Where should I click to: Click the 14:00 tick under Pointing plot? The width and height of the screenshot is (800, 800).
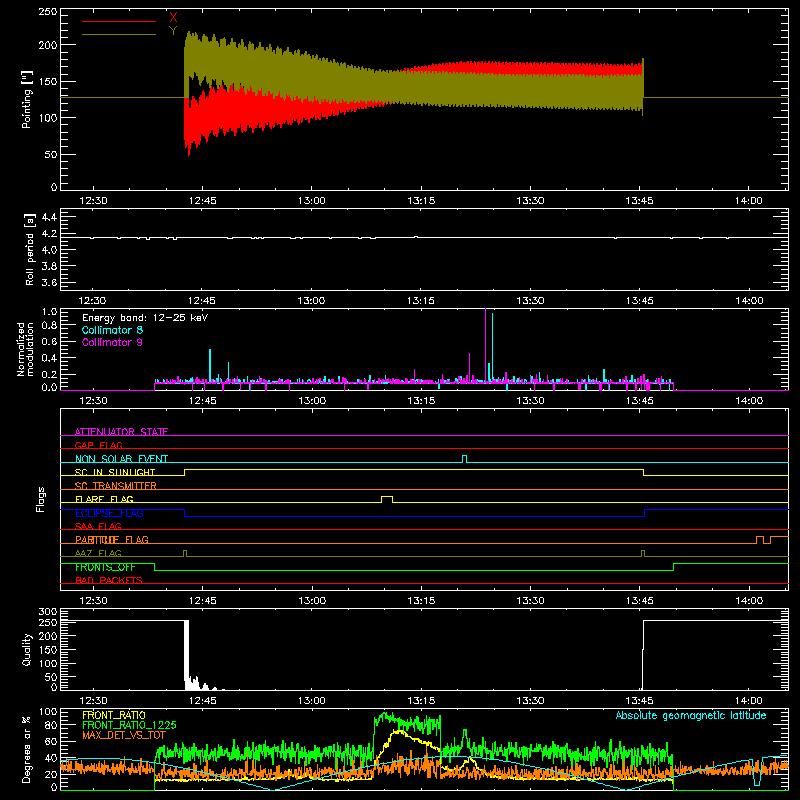(748, 201)
